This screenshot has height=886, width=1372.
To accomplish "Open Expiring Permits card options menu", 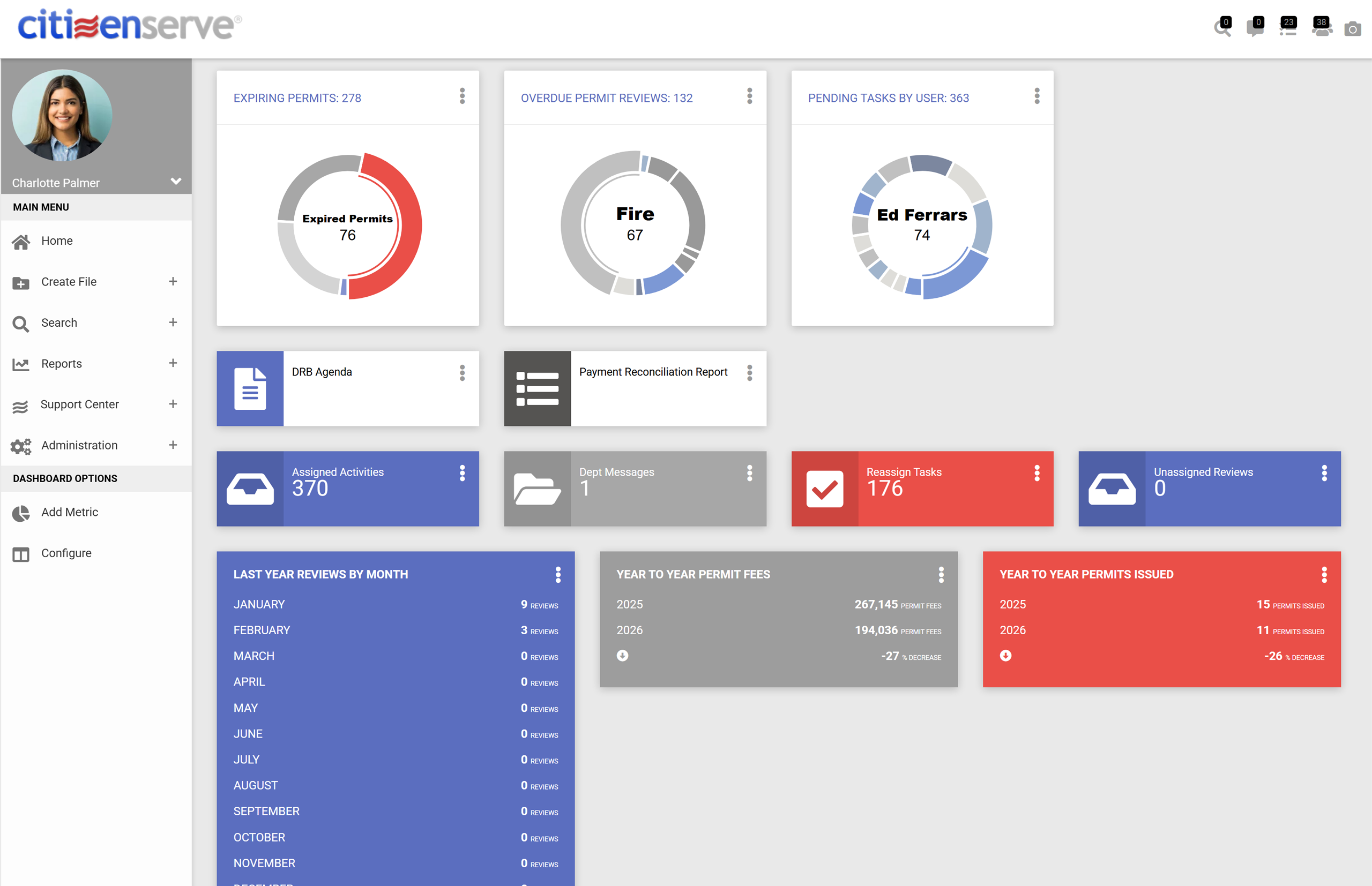I will (462, 96).
